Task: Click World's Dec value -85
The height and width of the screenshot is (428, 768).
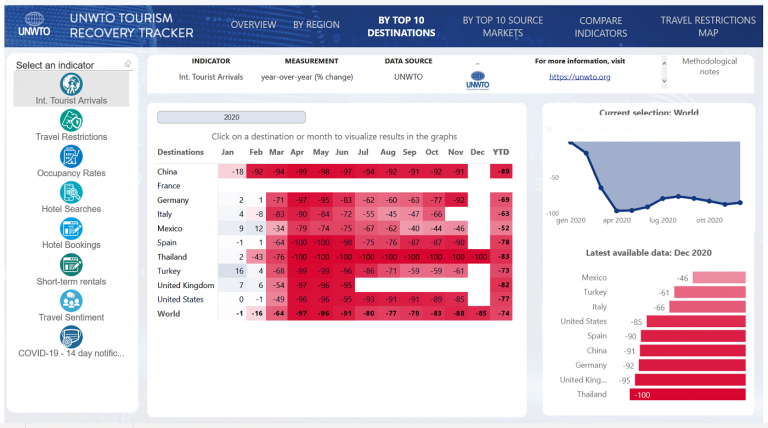Action: point(479,313)
